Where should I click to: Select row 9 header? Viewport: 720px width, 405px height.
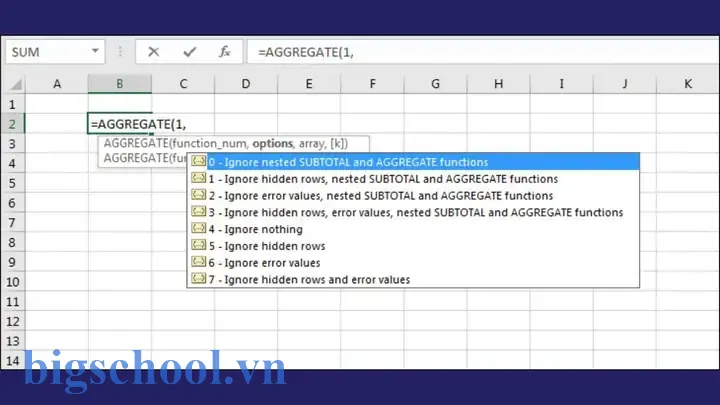(13, 262)
